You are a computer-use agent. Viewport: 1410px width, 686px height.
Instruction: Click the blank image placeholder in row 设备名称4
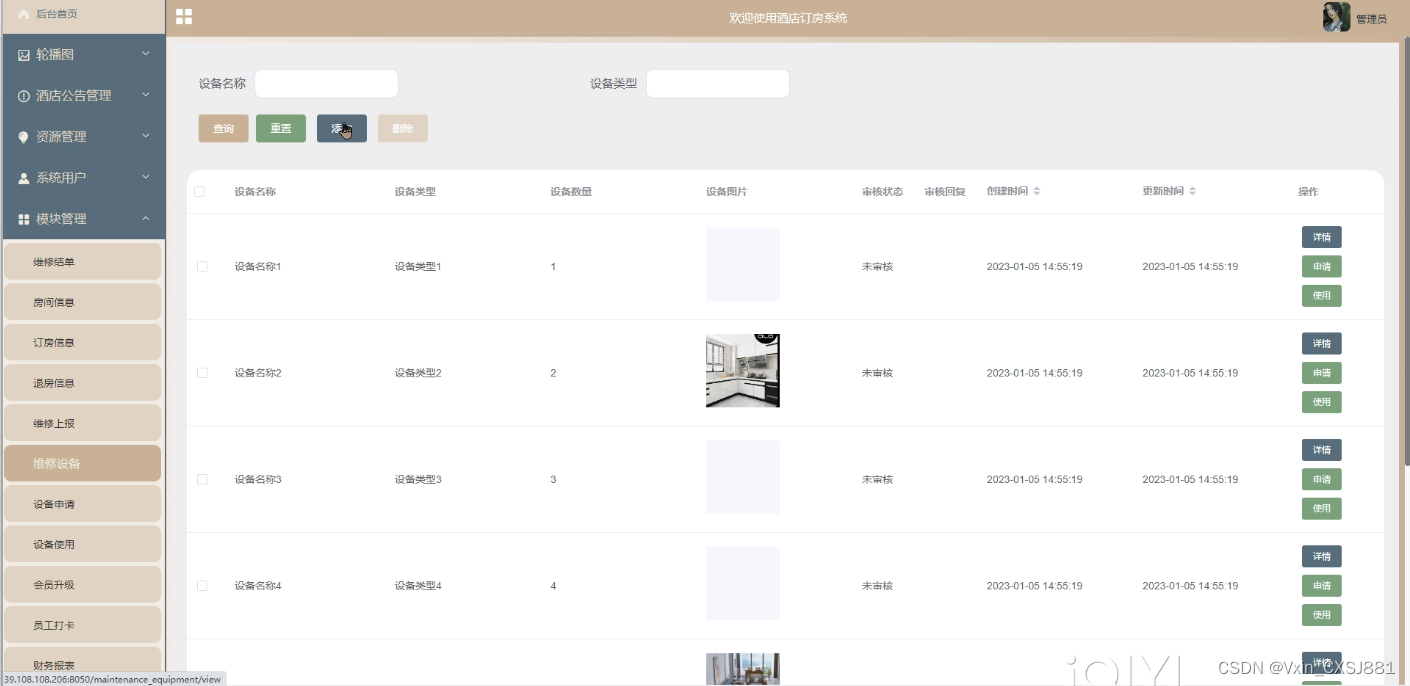[x=743, y=584]
